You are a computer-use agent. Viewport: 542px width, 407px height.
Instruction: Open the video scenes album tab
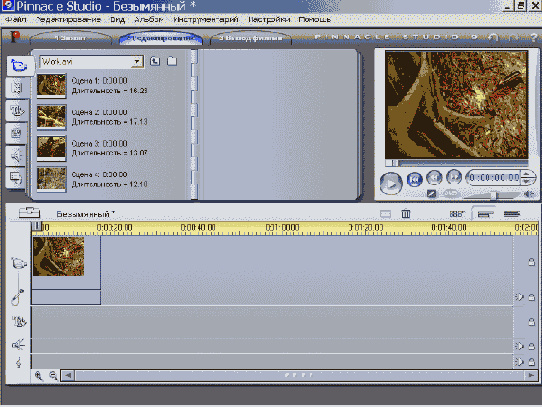(x=20, y=65)
